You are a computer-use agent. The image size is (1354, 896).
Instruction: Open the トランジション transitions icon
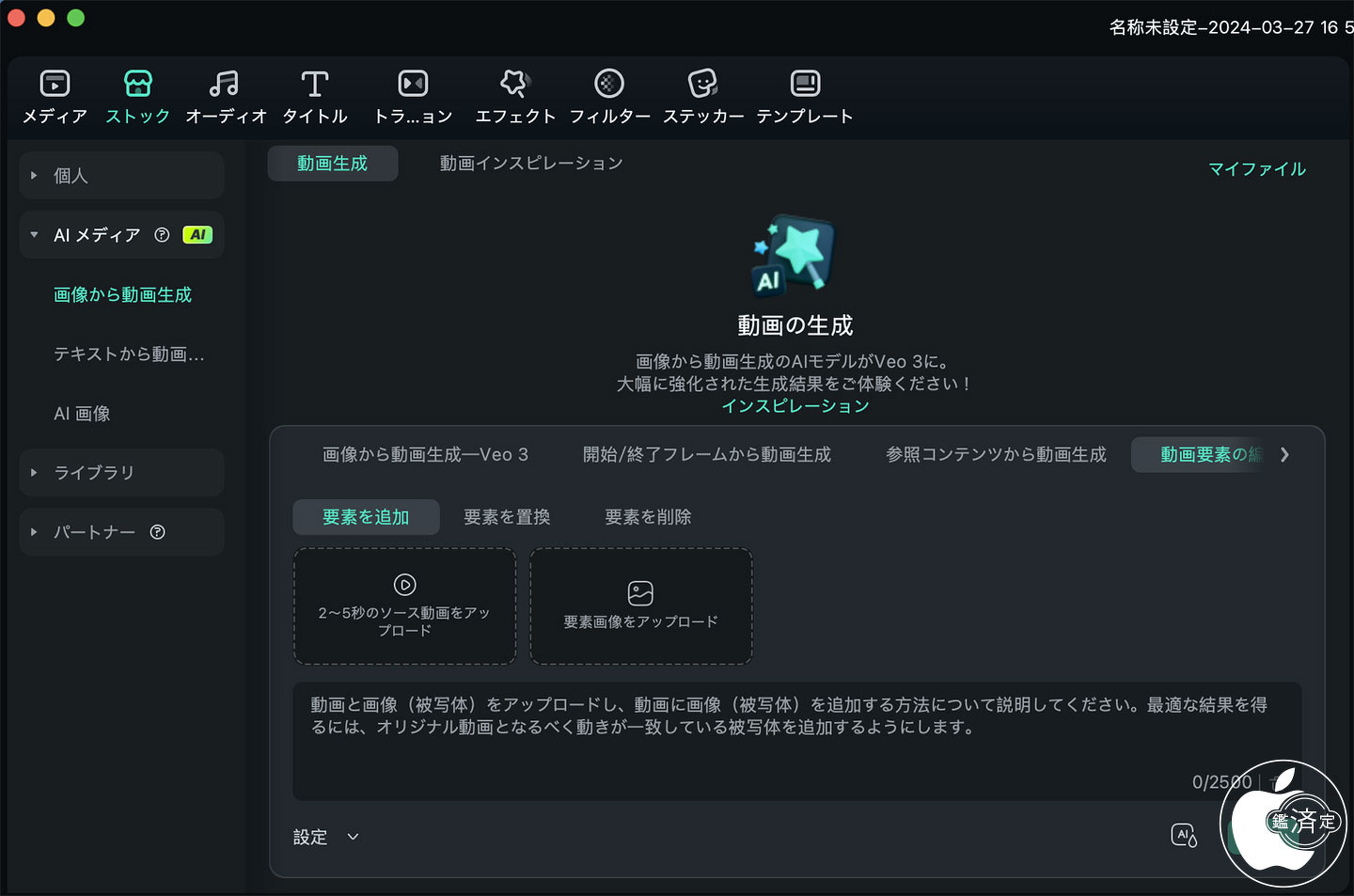pos(413,84)
